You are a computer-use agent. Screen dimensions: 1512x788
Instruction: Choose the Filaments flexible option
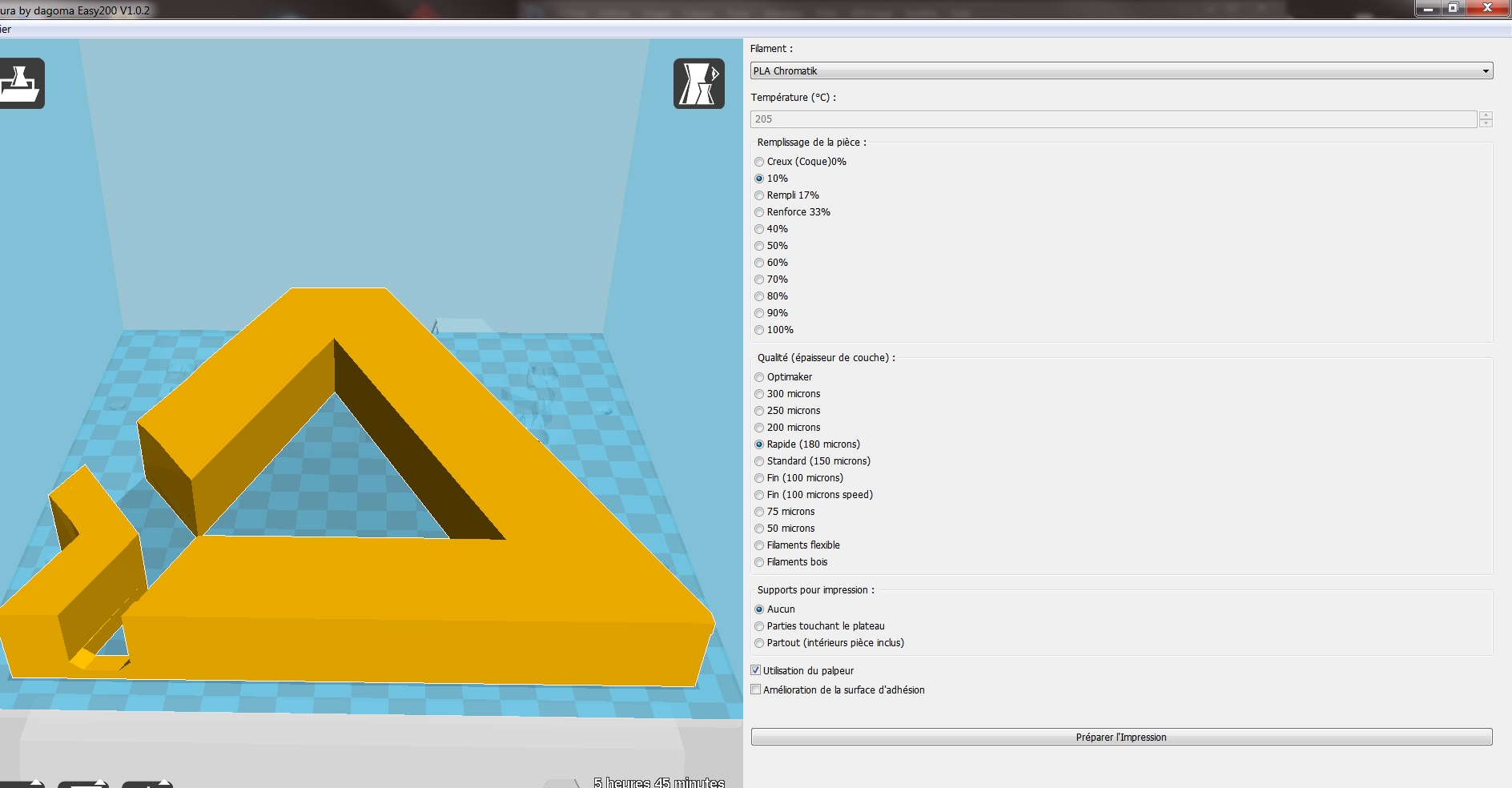click(x=797, y=545)
